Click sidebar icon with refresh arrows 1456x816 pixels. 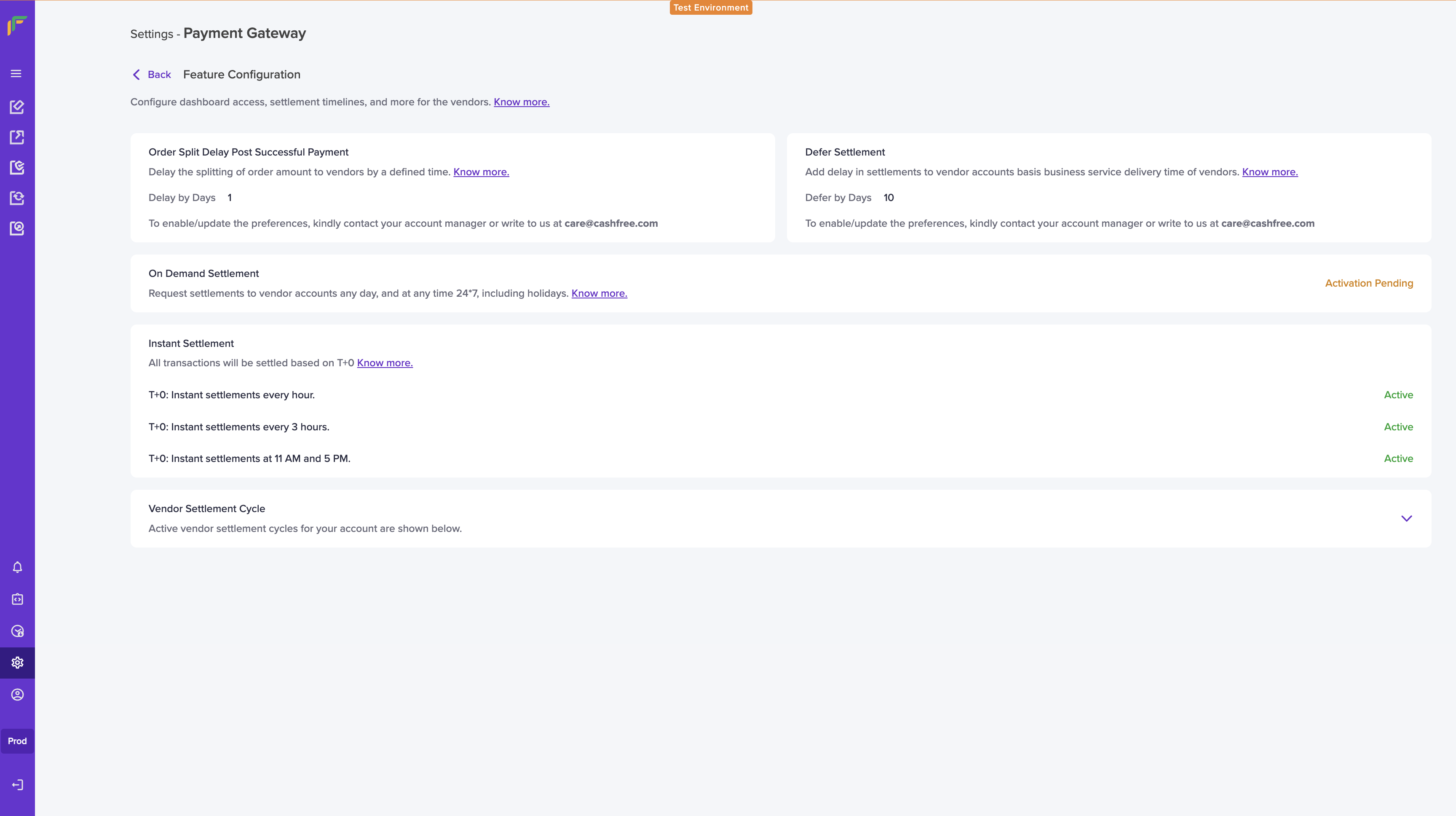(17, 198)
